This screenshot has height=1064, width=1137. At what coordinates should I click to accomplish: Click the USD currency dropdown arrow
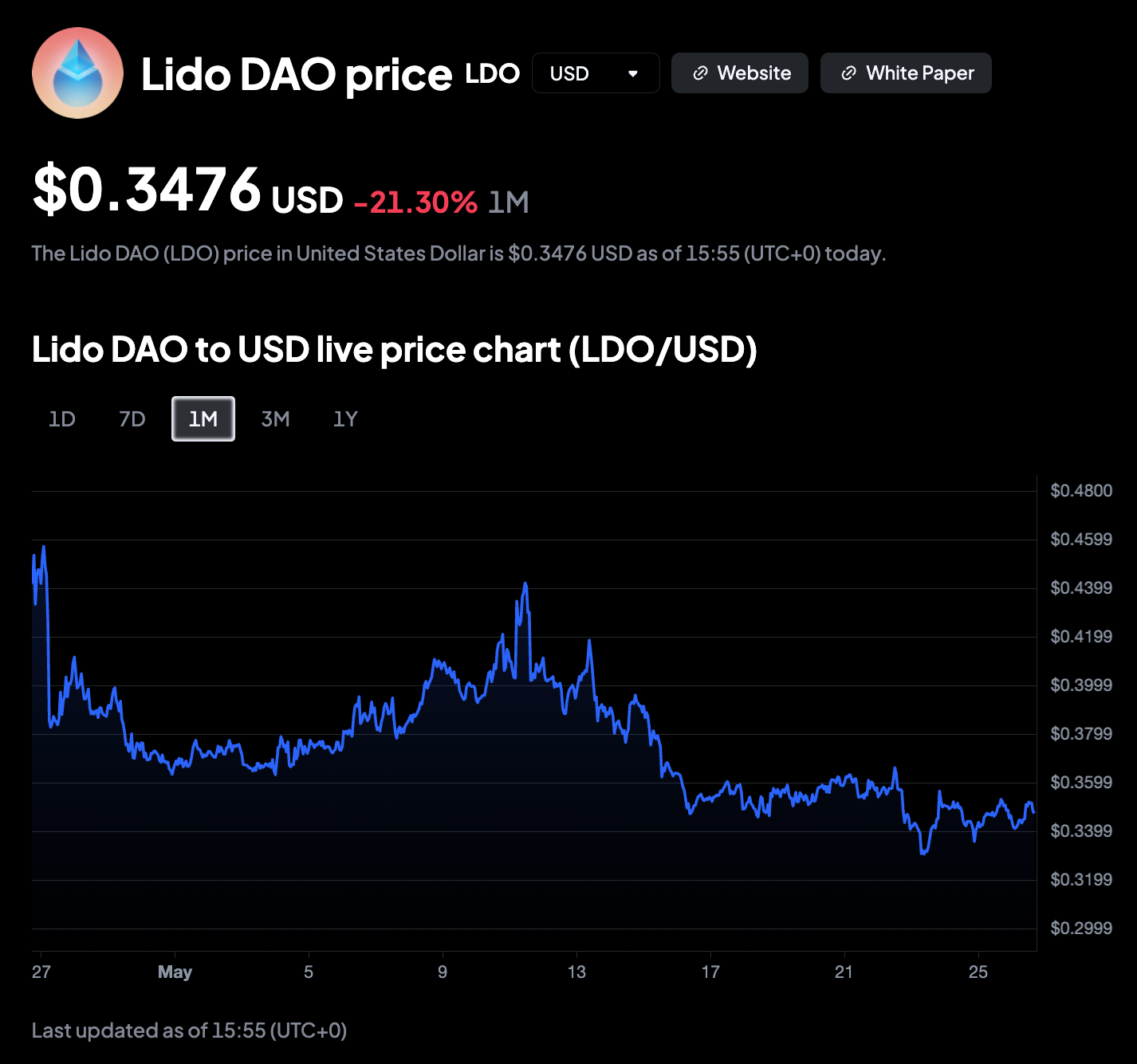633,73
